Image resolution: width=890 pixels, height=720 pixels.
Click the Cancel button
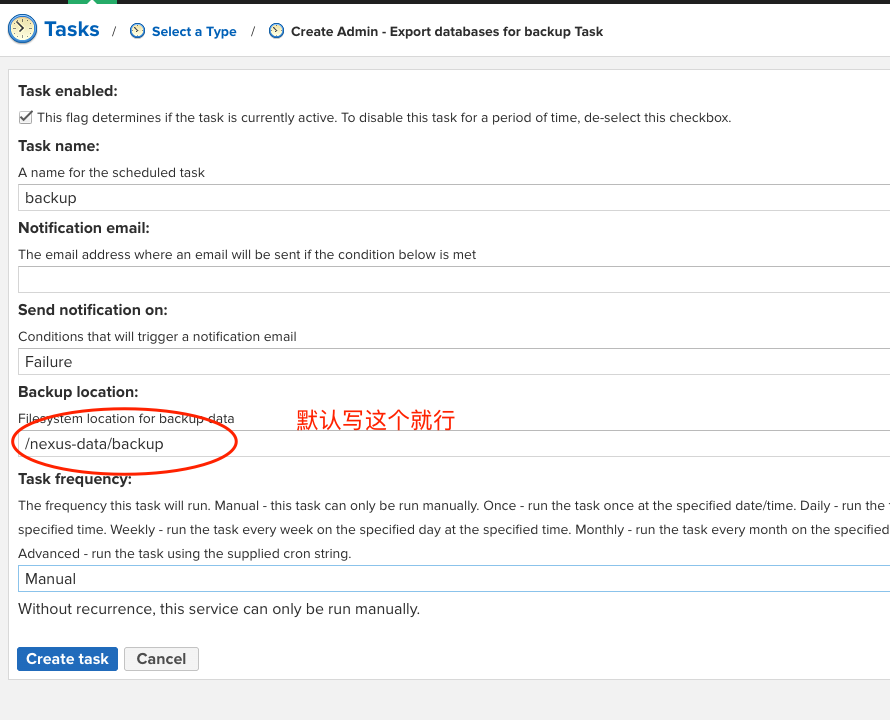pos(161,659)
